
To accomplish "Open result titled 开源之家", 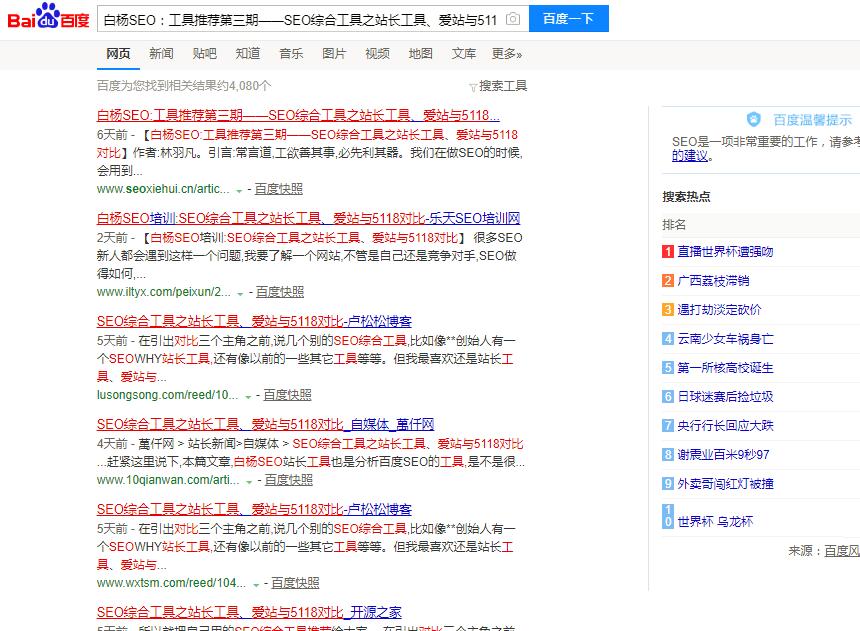I will tap(249, 613).
